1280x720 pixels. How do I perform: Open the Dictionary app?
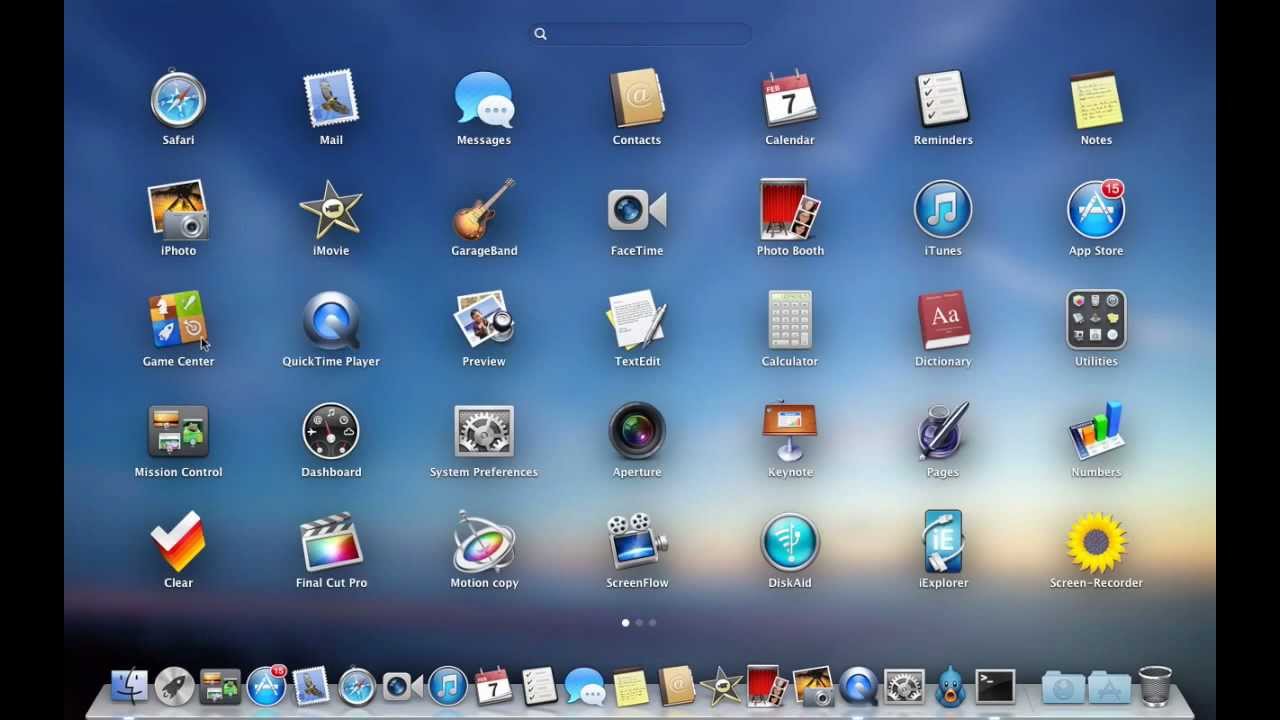pyautogui.click(x=943, y=321)
